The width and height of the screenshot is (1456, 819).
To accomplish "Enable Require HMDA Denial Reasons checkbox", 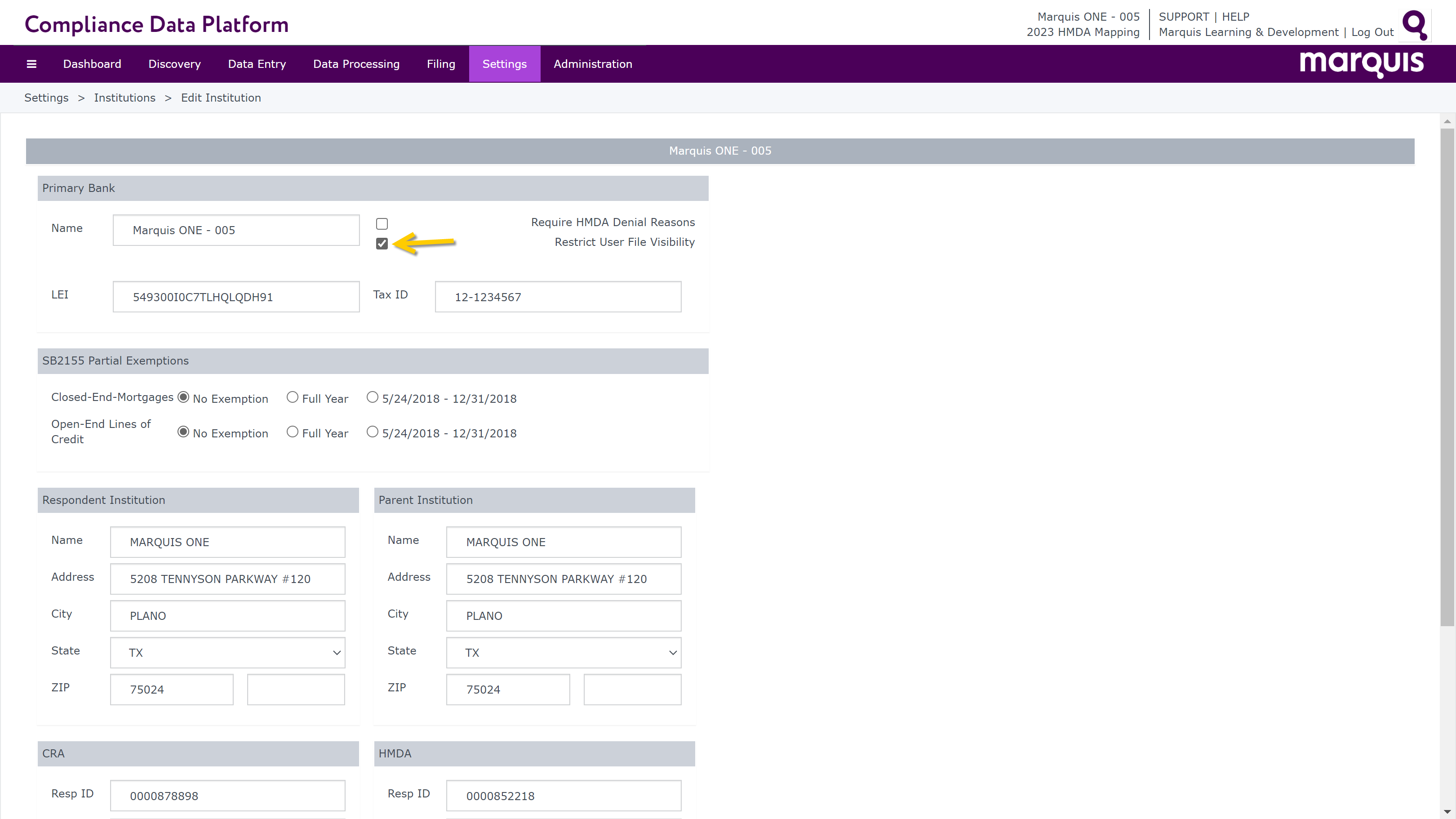I will click(x=382, y=224).
